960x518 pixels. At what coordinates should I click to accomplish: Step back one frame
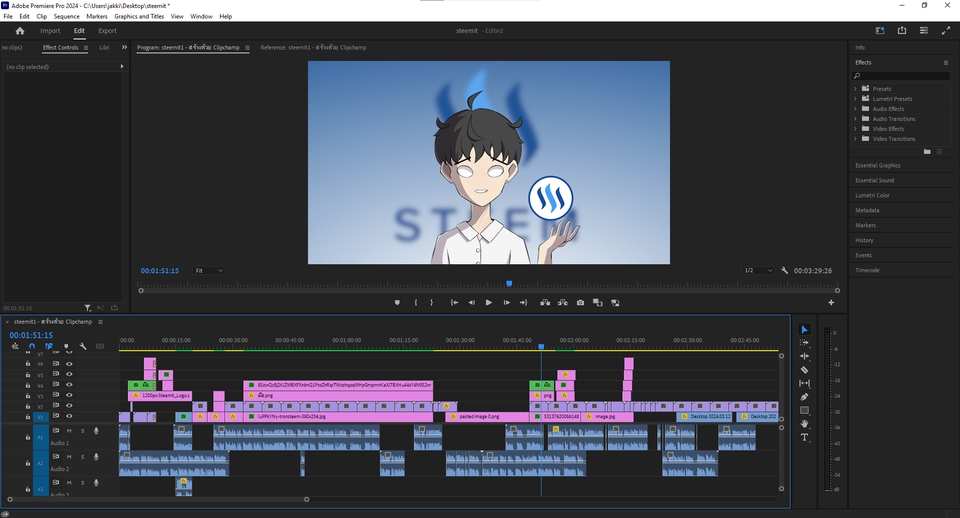tap(471, 302)
